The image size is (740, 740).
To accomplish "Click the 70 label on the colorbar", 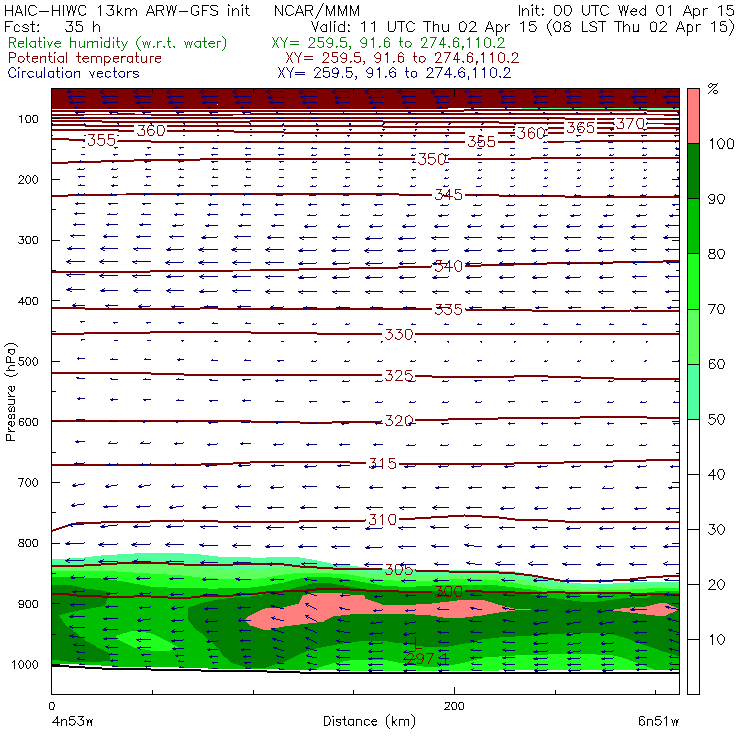I will click(716, 309).
